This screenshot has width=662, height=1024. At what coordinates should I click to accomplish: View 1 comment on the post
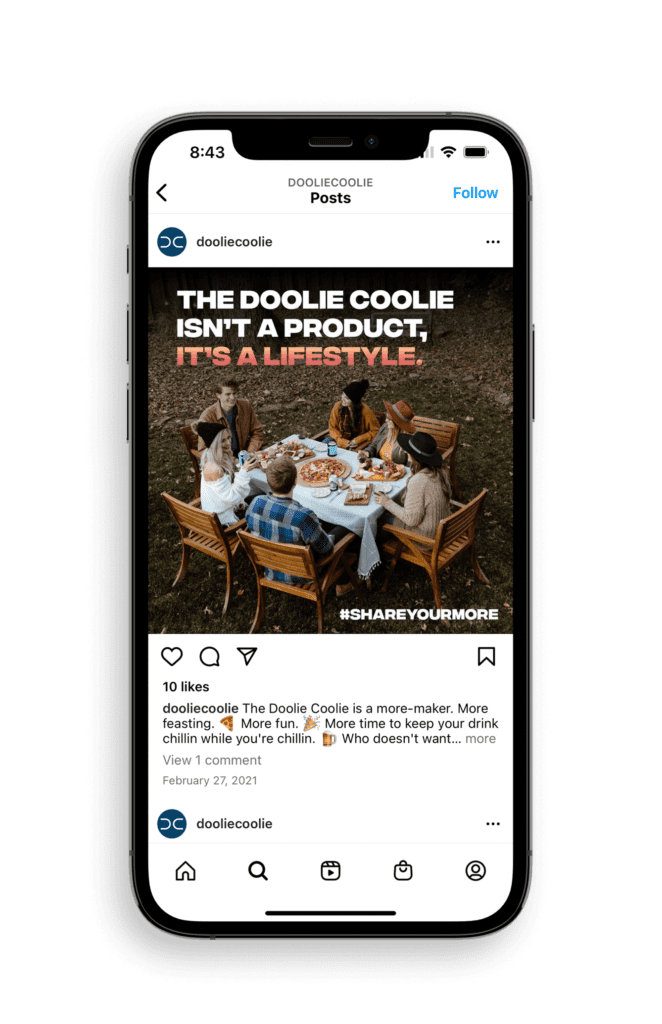[212, 760]
